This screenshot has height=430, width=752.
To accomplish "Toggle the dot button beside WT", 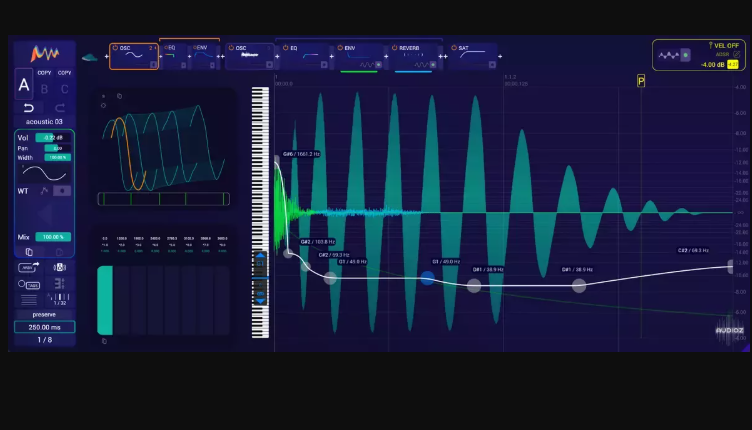I will click(x=62, y=191).
